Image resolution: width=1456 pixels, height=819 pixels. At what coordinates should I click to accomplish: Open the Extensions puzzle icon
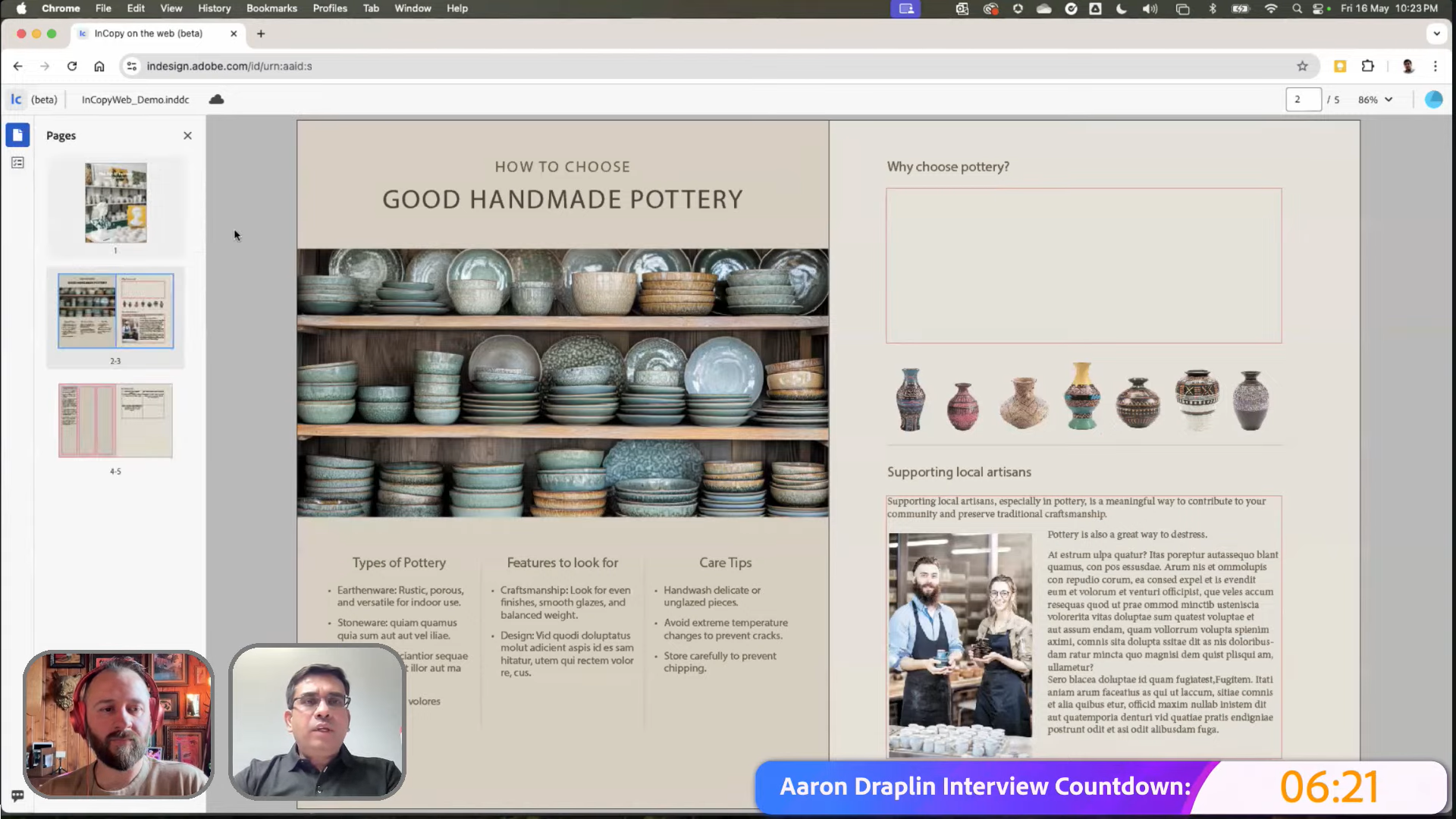point(1368,66)
